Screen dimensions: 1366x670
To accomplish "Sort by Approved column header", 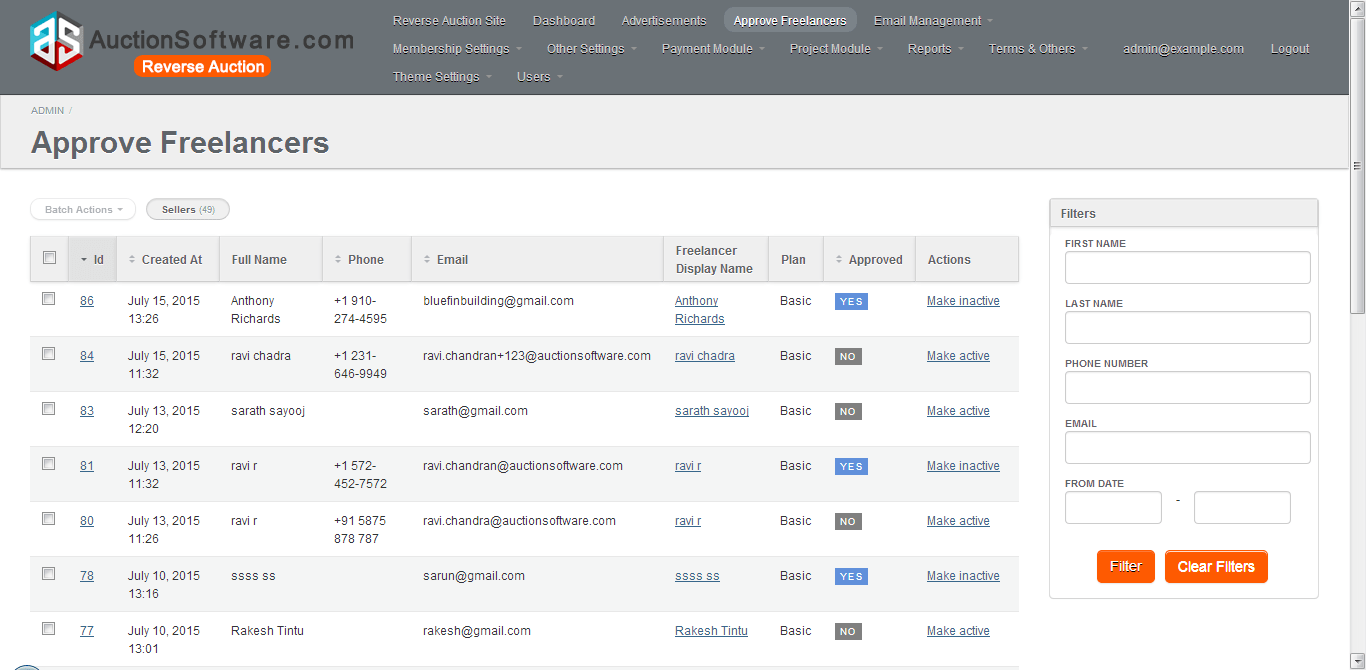I will (x=869, y=259).
